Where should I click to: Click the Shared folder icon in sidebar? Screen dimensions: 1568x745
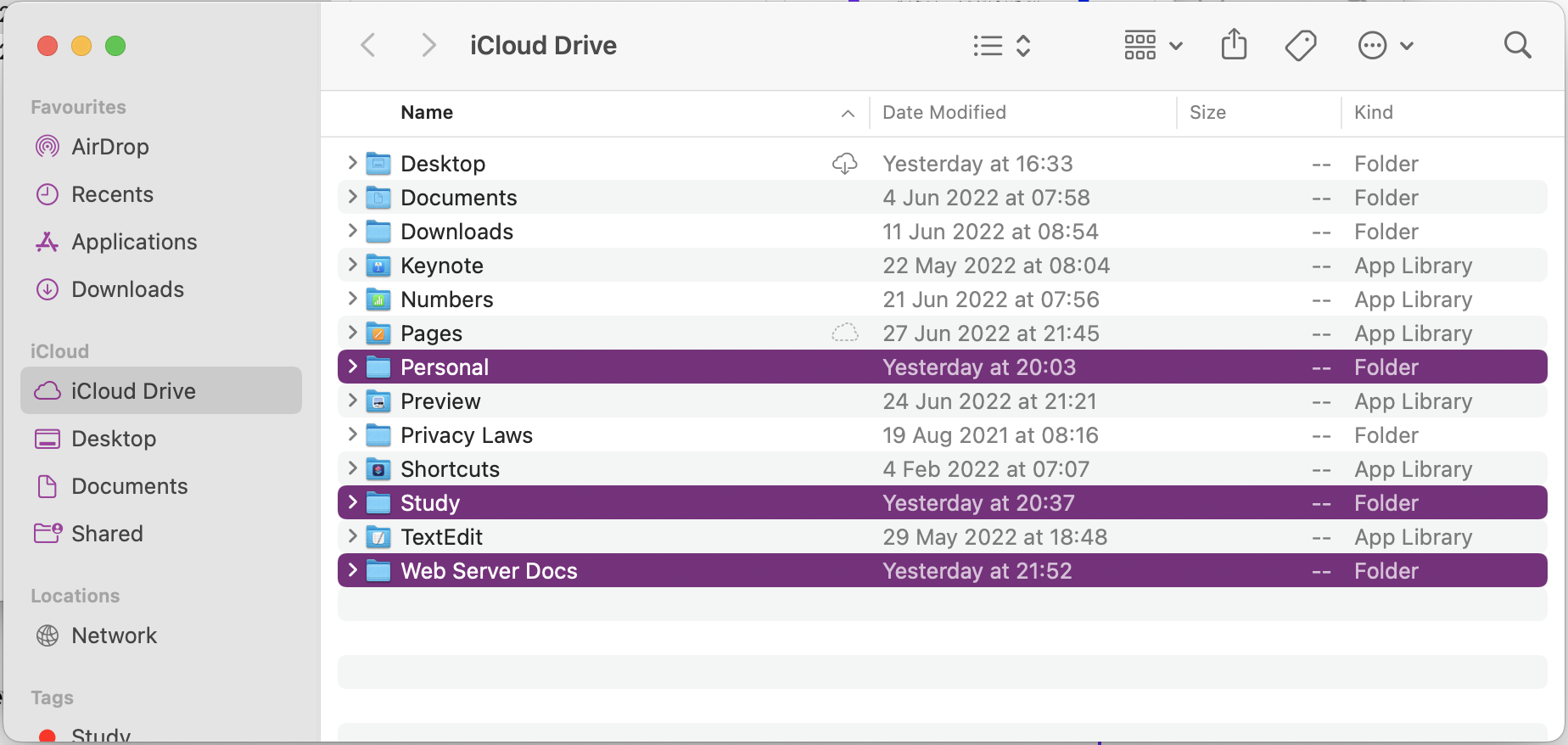48,533
